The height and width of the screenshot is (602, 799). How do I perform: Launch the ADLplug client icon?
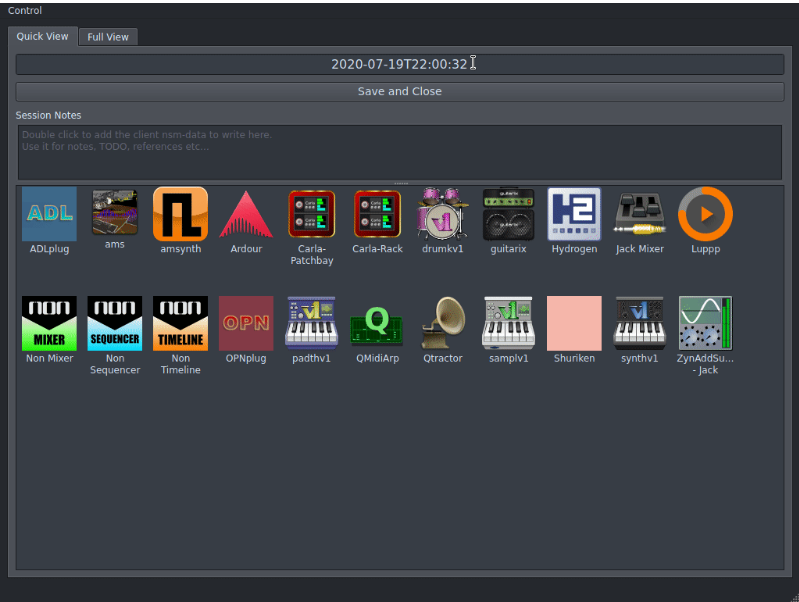pyautogui.click(x=49, y=214)
